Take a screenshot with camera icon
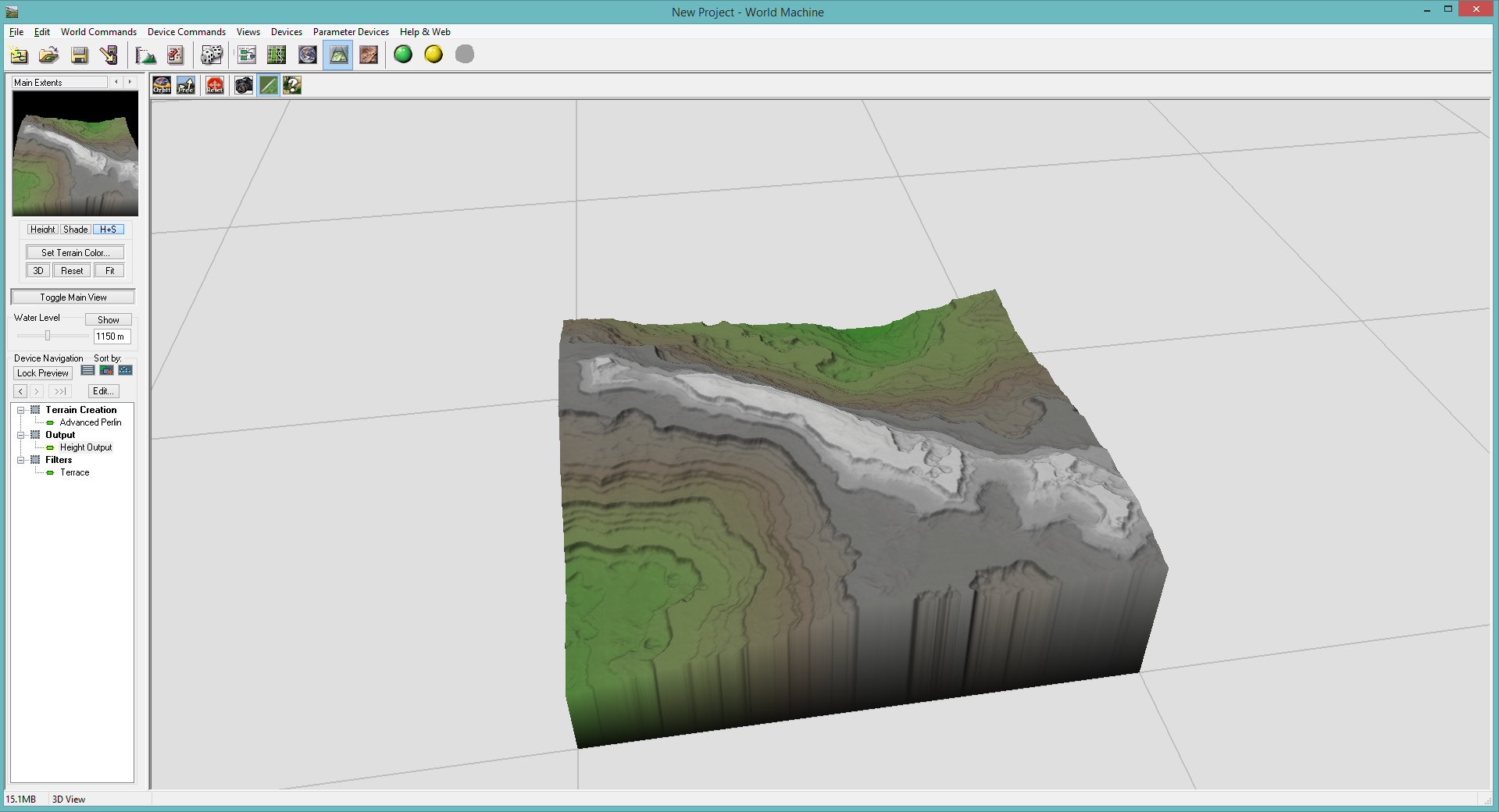This screenshot has width=1499, height=812. 244,85
